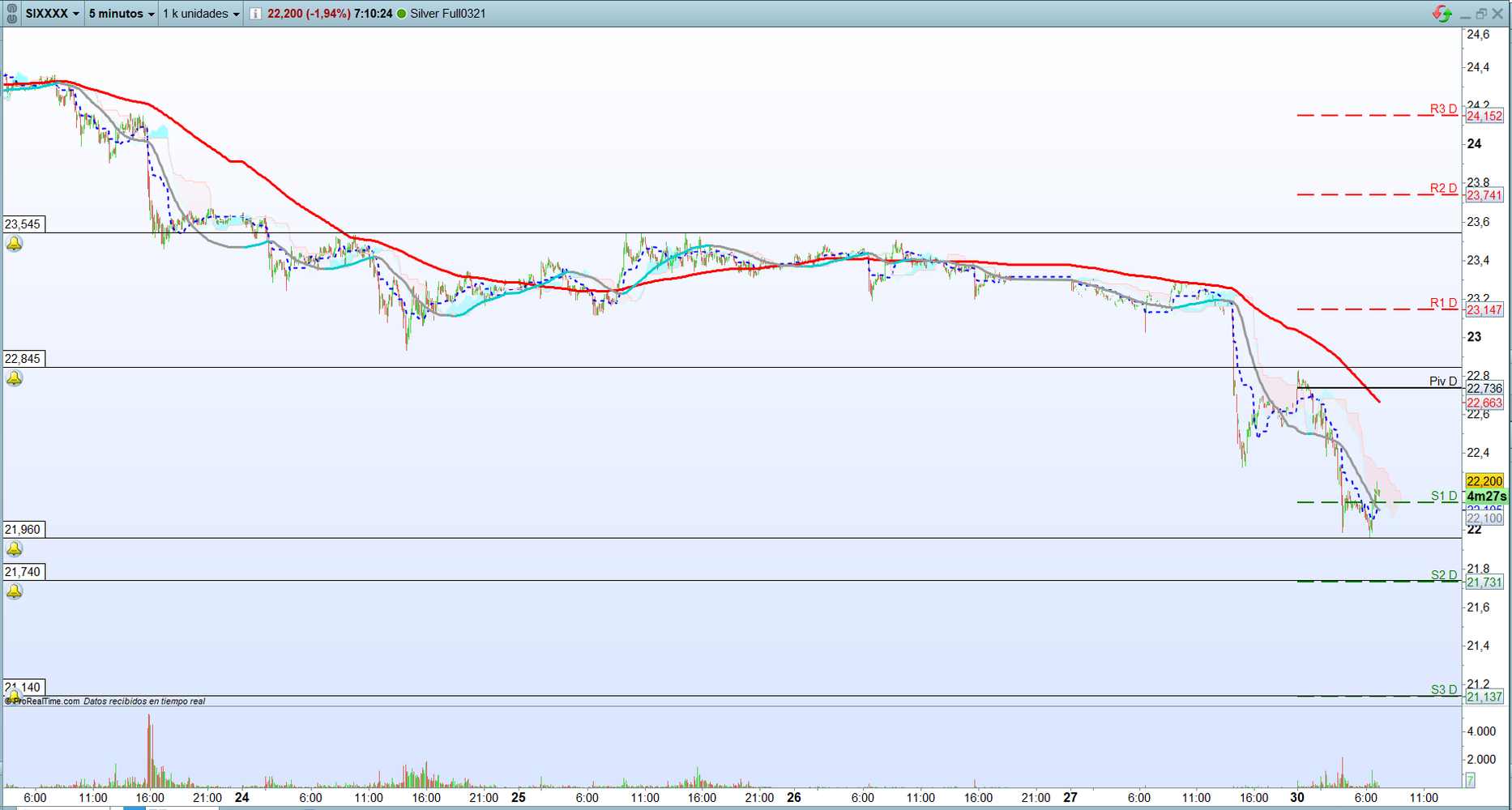Click the 2.000 volume axis label

tap(1481, 759)
